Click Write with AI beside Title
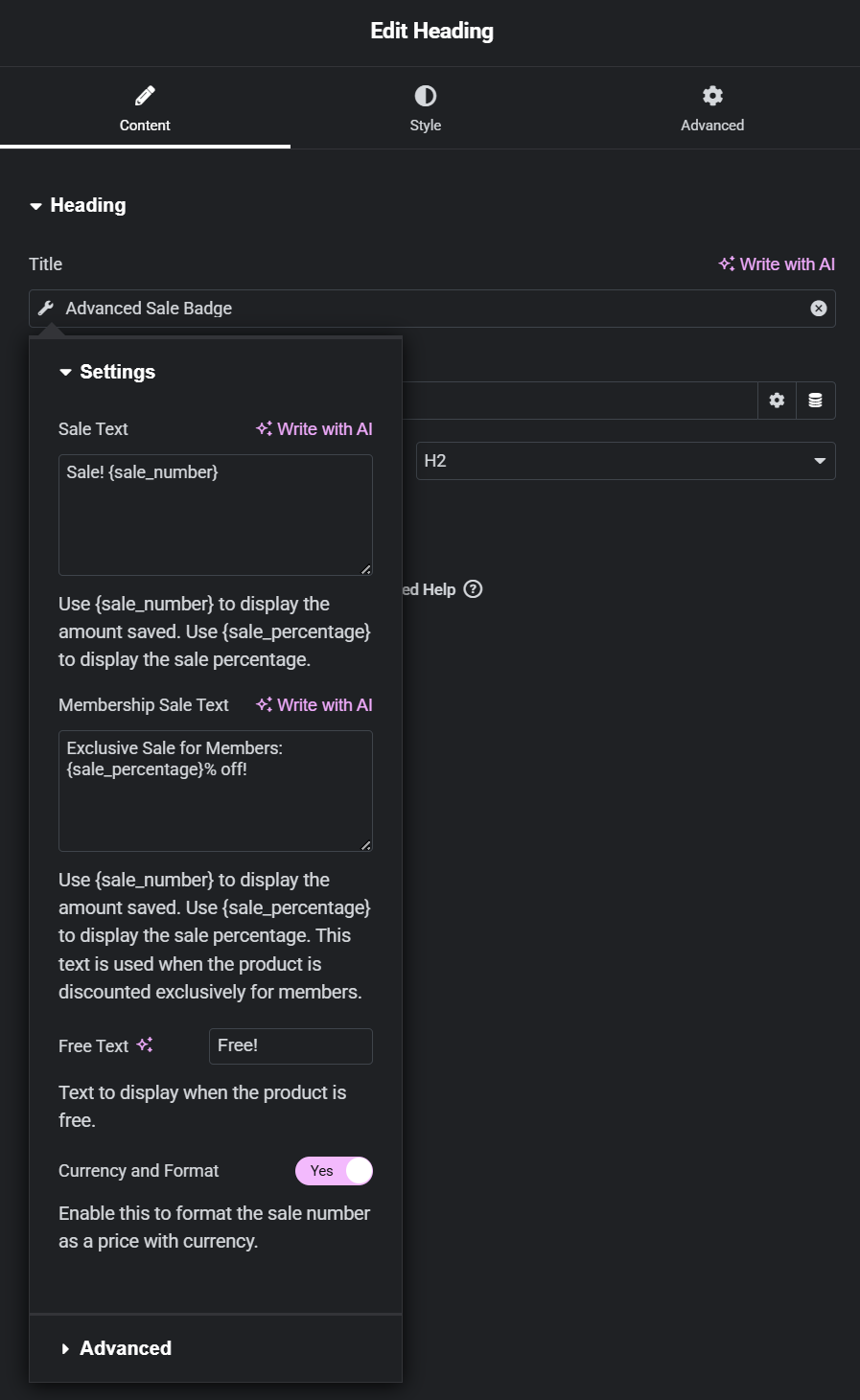Screen dimensions: 860x1400 (777, 264)
